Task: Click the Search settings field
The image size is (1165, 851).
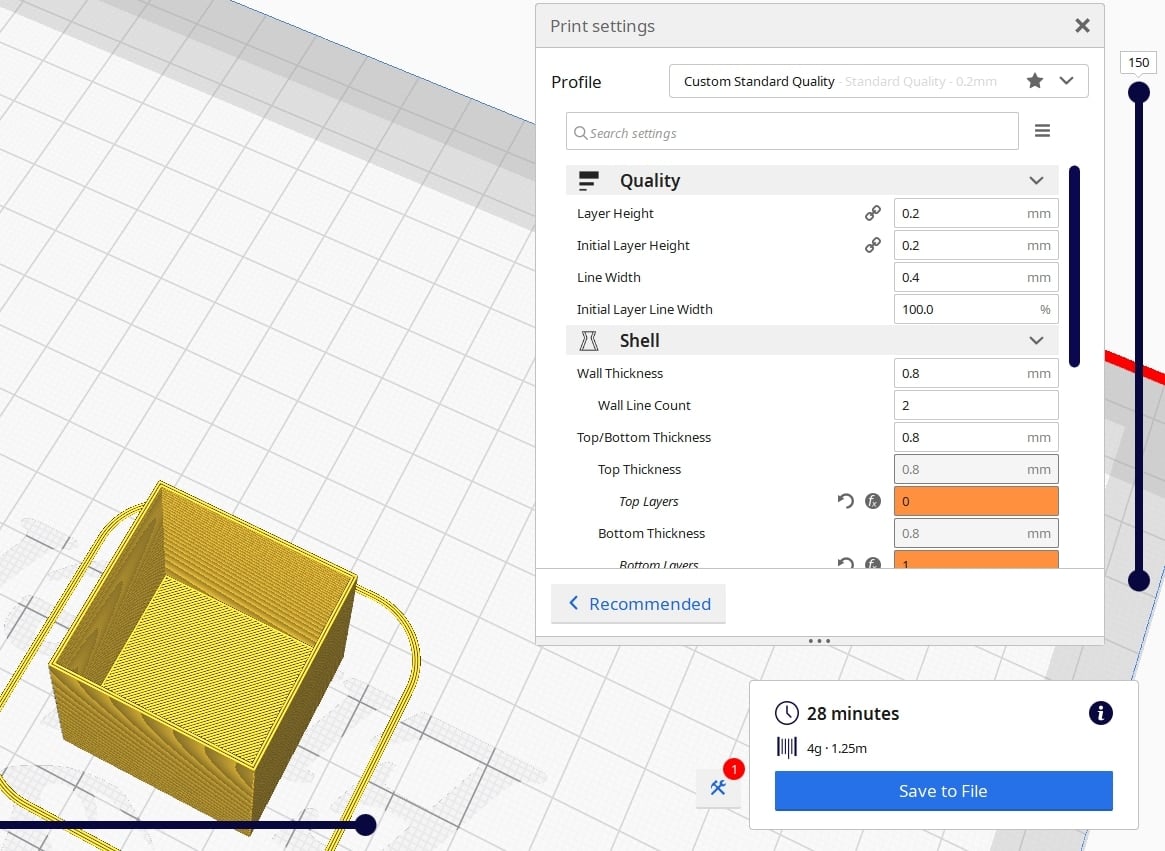Action: (792, 132)
